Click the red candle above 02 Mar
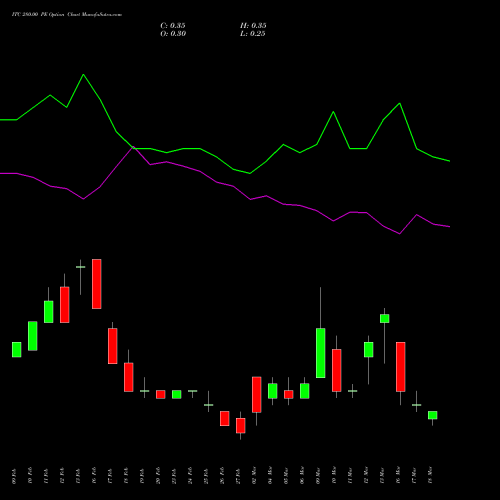Viewport: 500px width, 500px height. 257,395
